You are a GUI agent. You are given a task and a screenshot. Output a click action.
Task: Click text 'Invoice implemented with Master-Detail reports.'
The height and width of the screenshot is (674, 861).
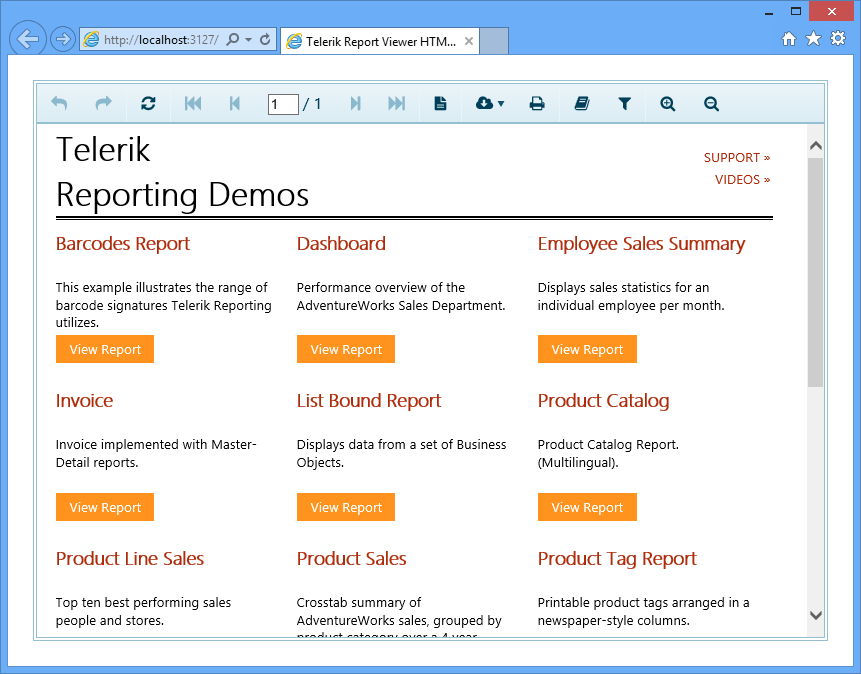pos(156,453)
